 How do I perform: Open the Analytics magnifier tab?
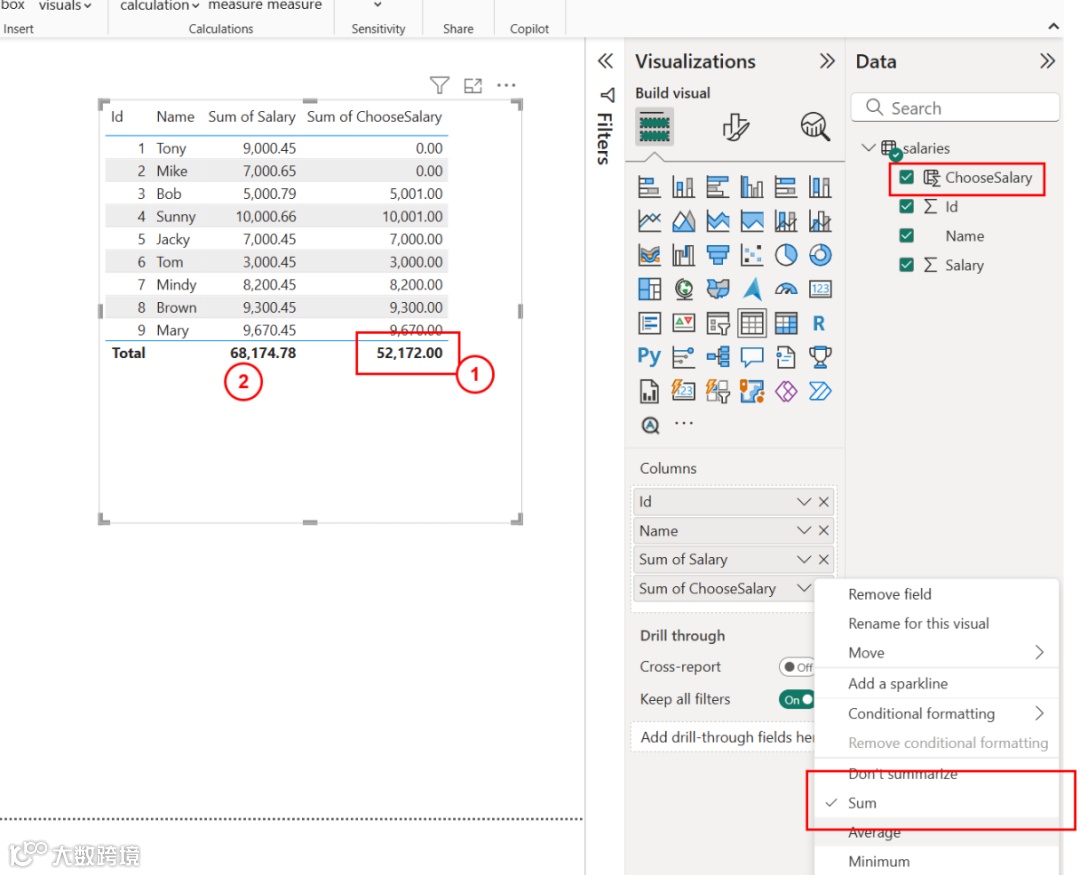[815, 127]
